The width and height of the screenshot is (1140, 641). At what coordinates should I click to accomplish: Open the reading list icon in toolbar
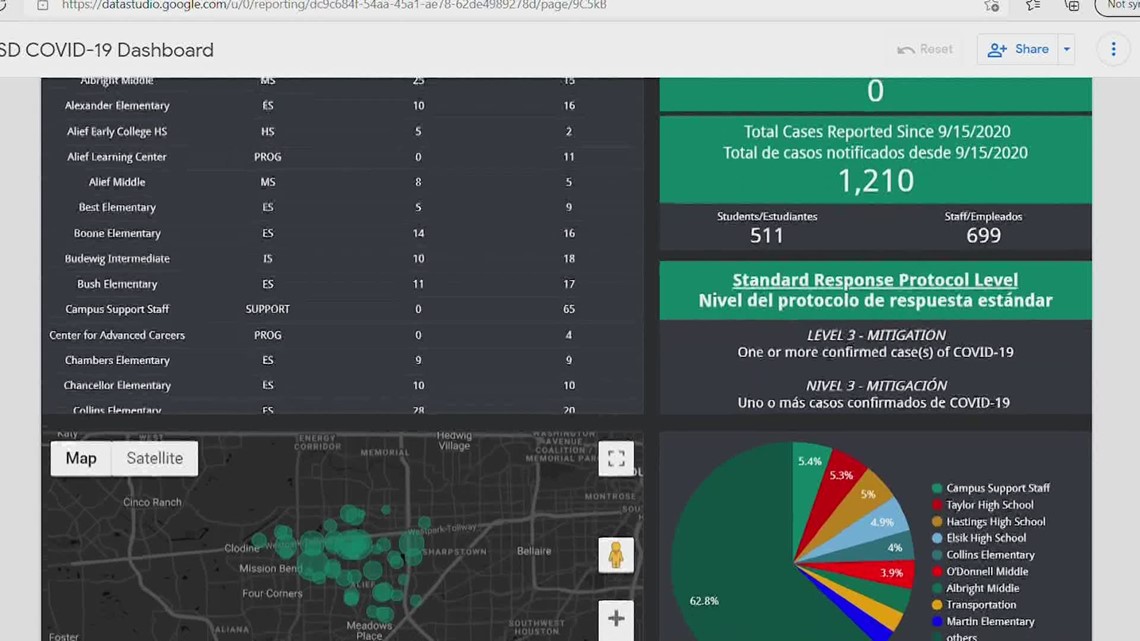[1033, 6]
